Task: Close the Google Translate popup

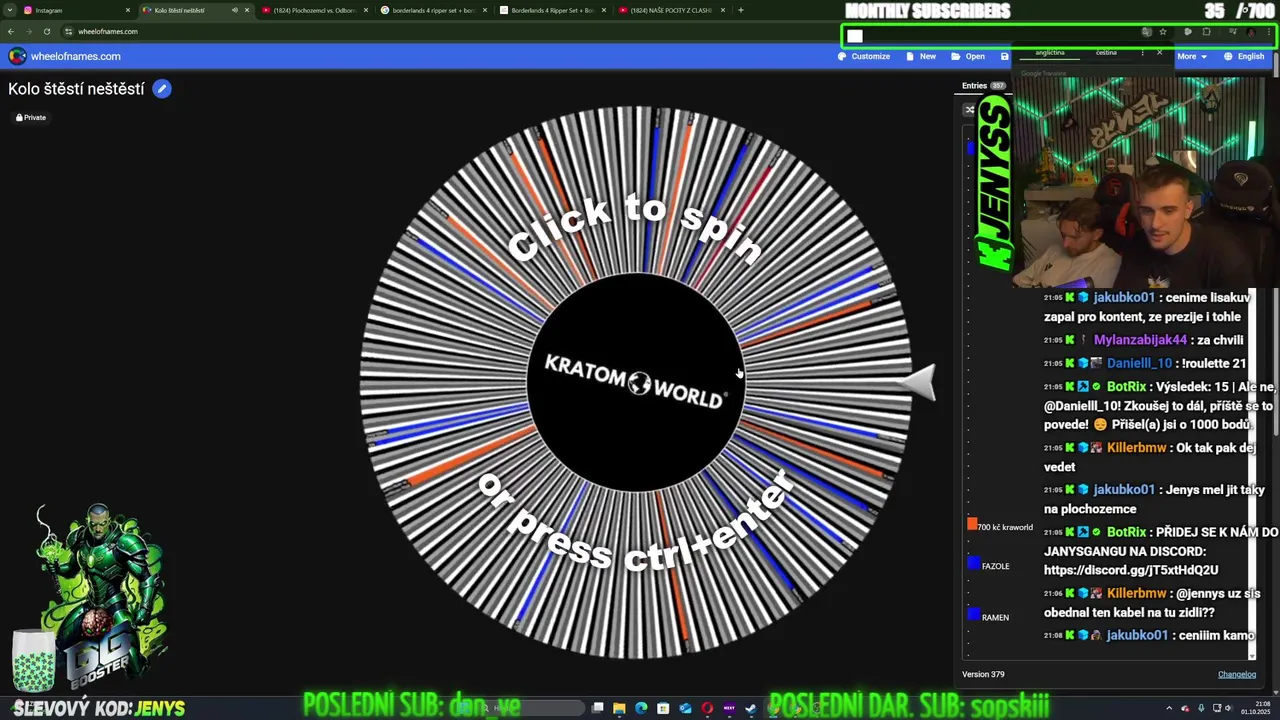Action: point(1160,52)
